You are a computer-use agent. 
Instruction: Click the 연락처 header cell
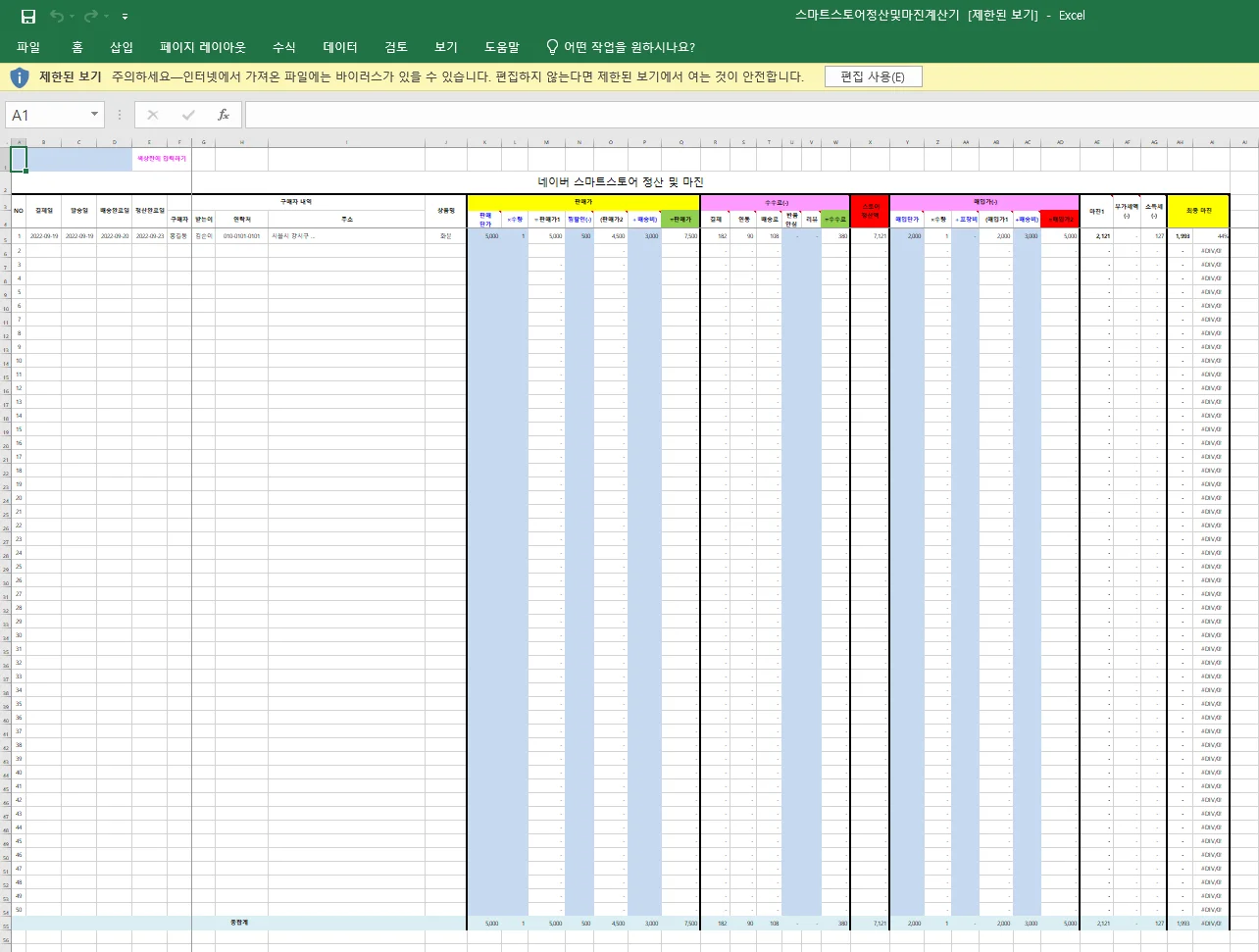[241, 220]
